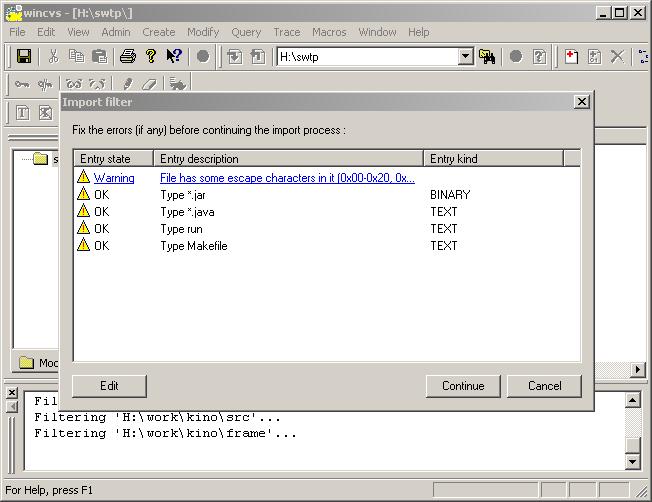Click the Save floppy disk icon
Screen dimensions: 652x502
pyautogui.click(x=24, y=56)
